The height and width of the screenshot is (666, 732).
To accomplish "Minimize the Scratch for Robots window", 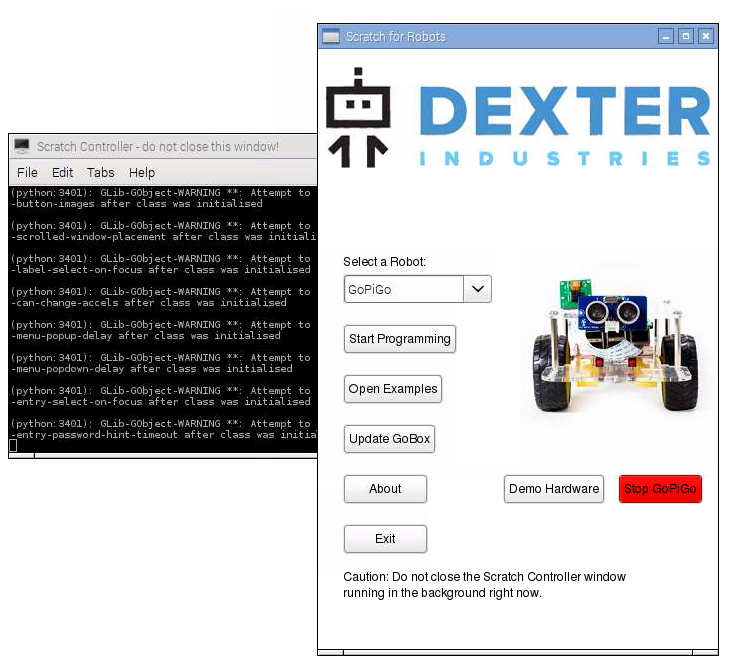I will pos(666,36).
